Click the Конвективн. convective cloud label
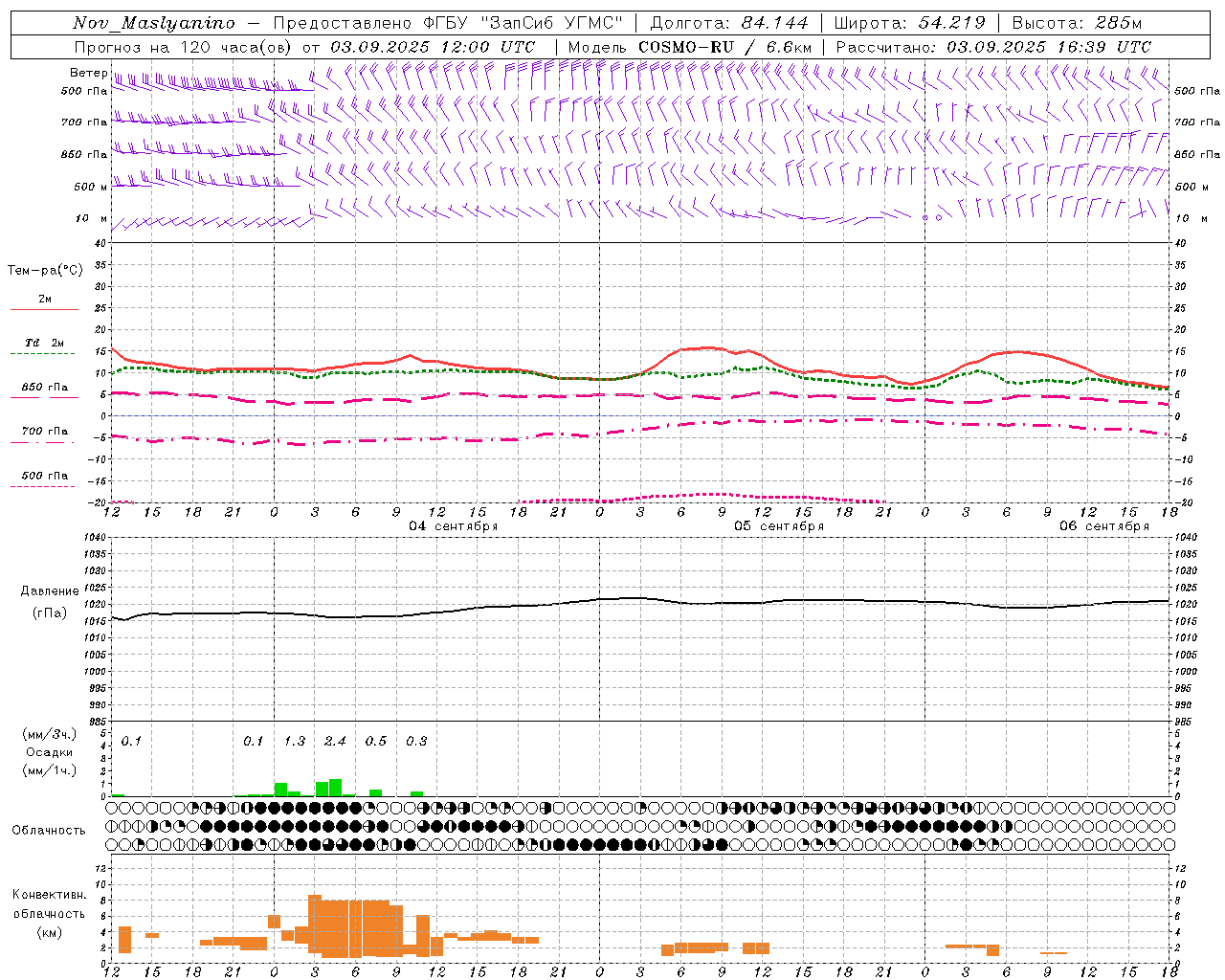 [49, 895]
